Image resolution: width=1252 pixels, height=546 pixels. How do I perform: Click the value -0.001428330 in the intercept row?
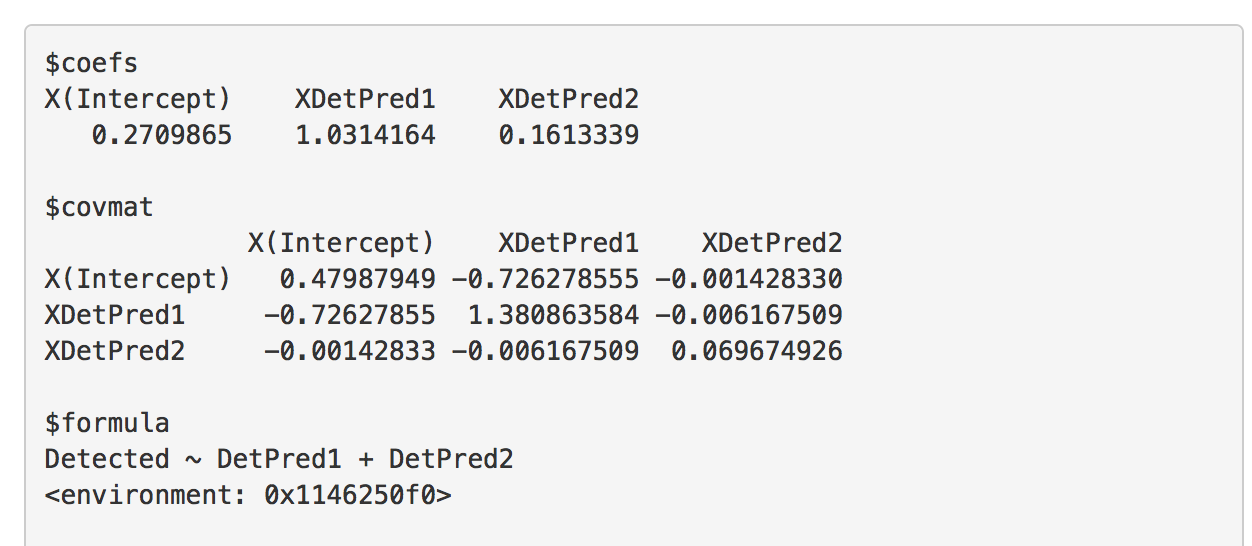[748, 279]
